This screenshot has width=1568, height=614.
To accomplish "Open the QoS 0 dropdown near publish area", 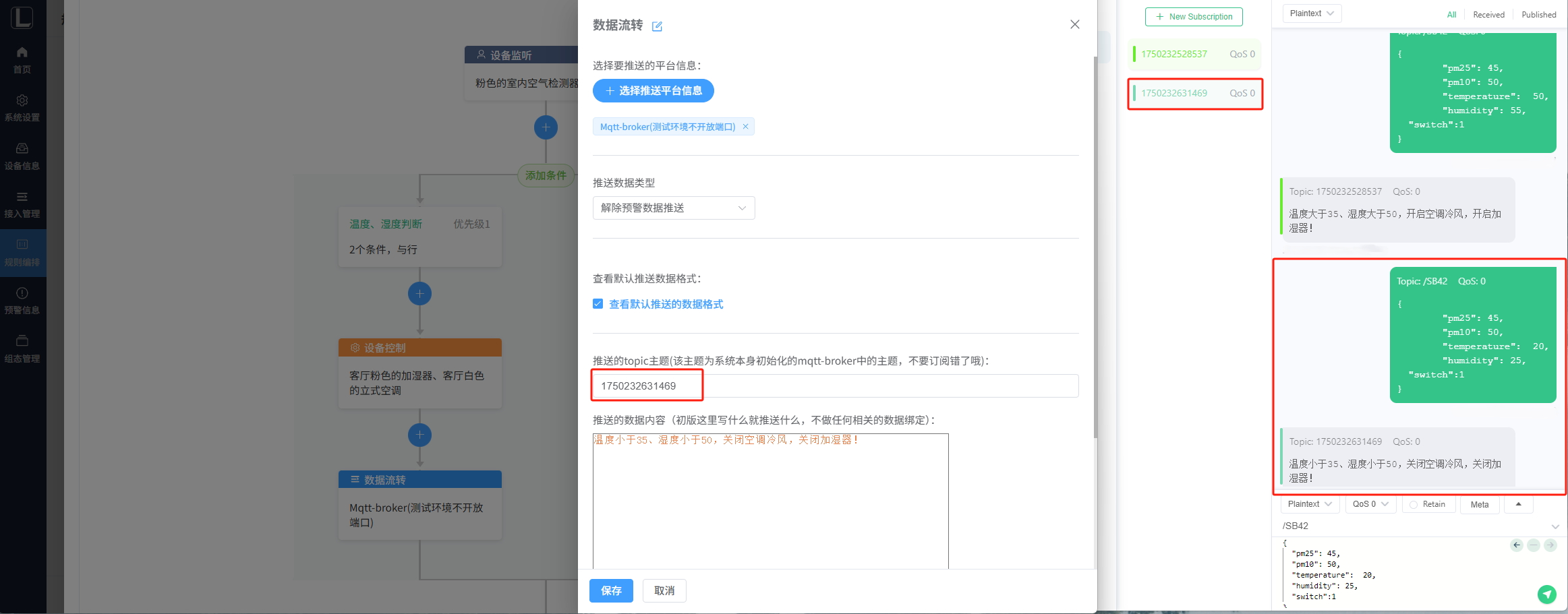I will pos(1370,504).
